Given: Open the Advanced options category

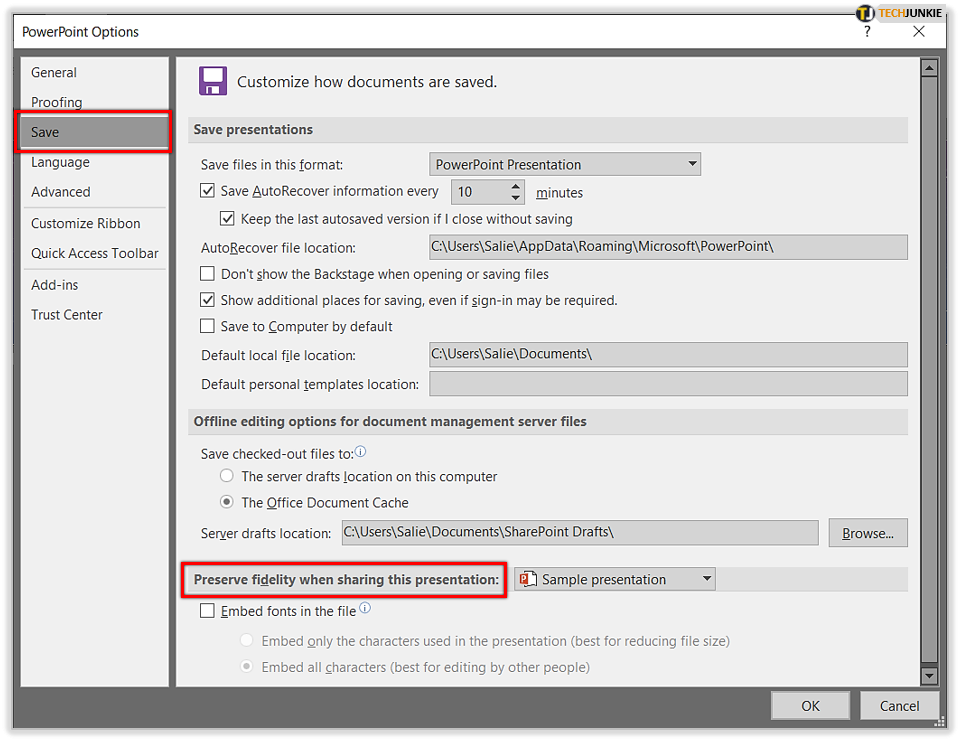Looking at the screenshot, I should pos(61,192).
